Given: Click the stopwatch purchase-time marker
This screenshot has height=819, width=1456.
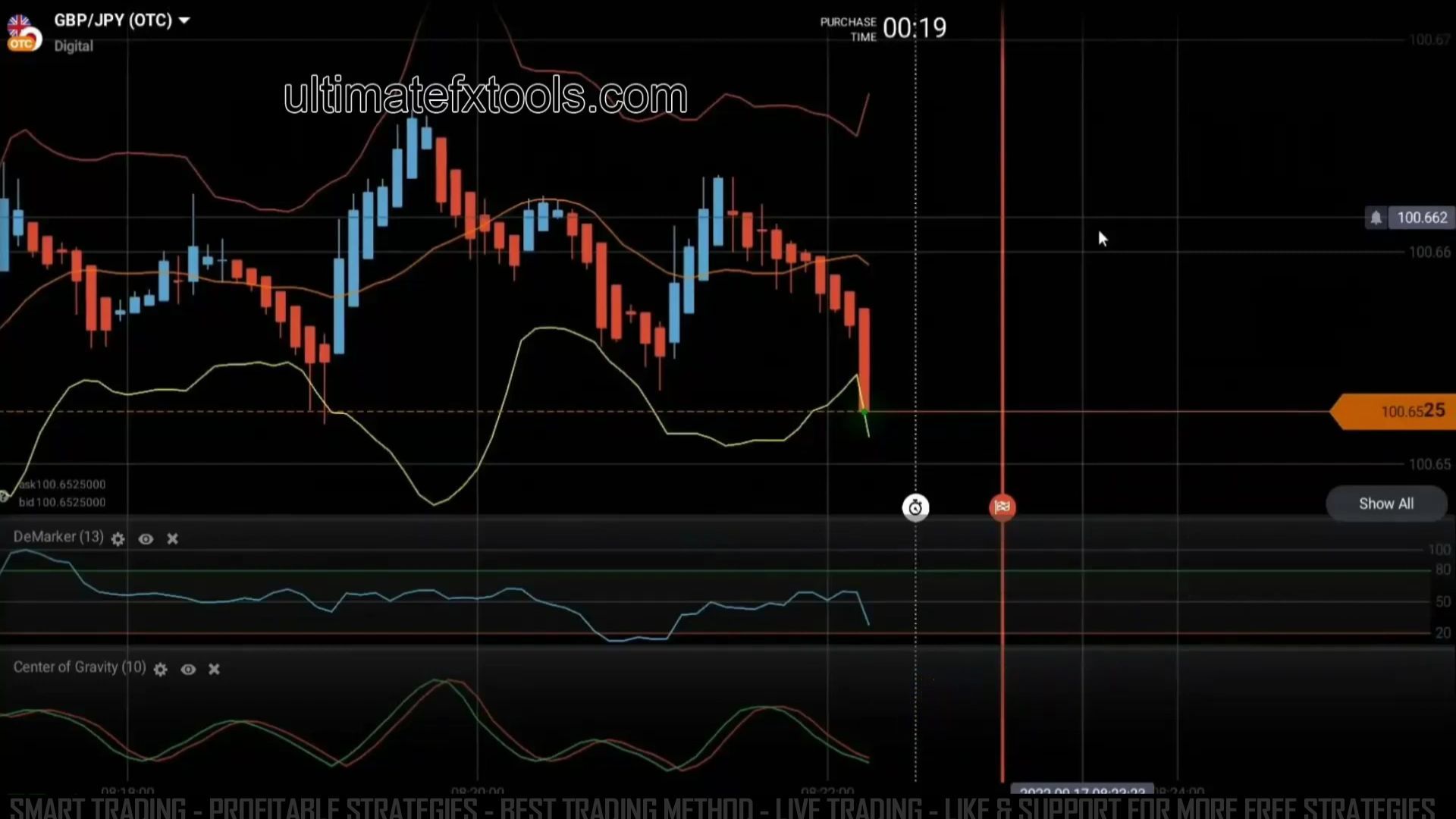Looking at the screenshot, I should 915,507.
